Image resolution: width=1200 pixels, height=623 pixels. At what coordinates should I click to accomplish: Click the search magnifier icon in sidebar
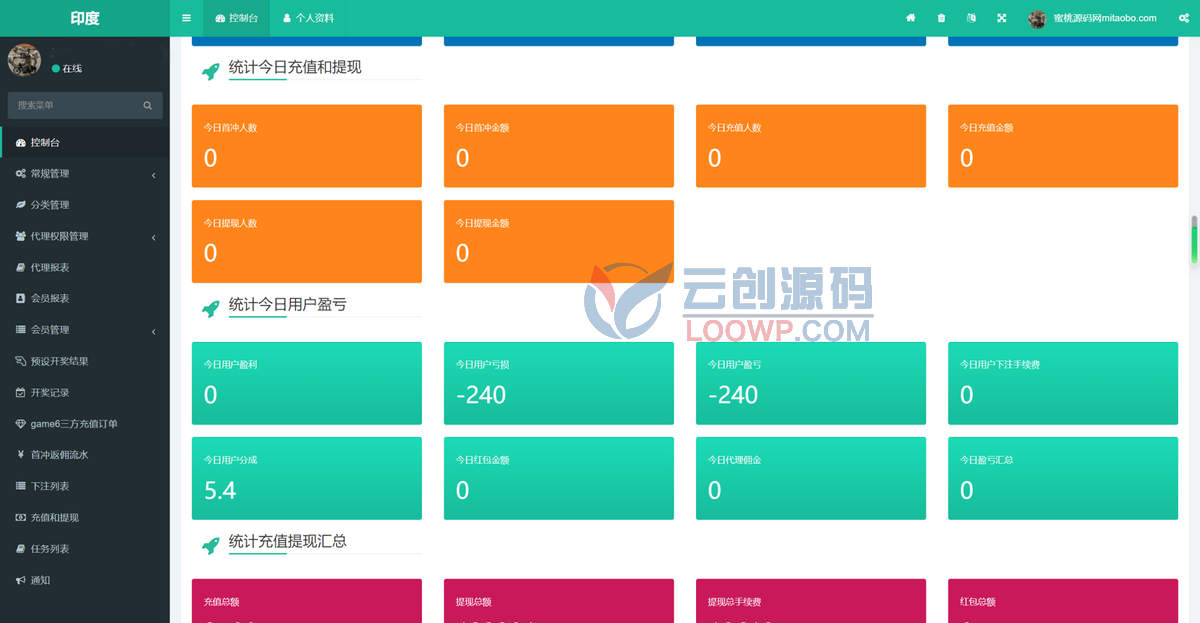148,105
